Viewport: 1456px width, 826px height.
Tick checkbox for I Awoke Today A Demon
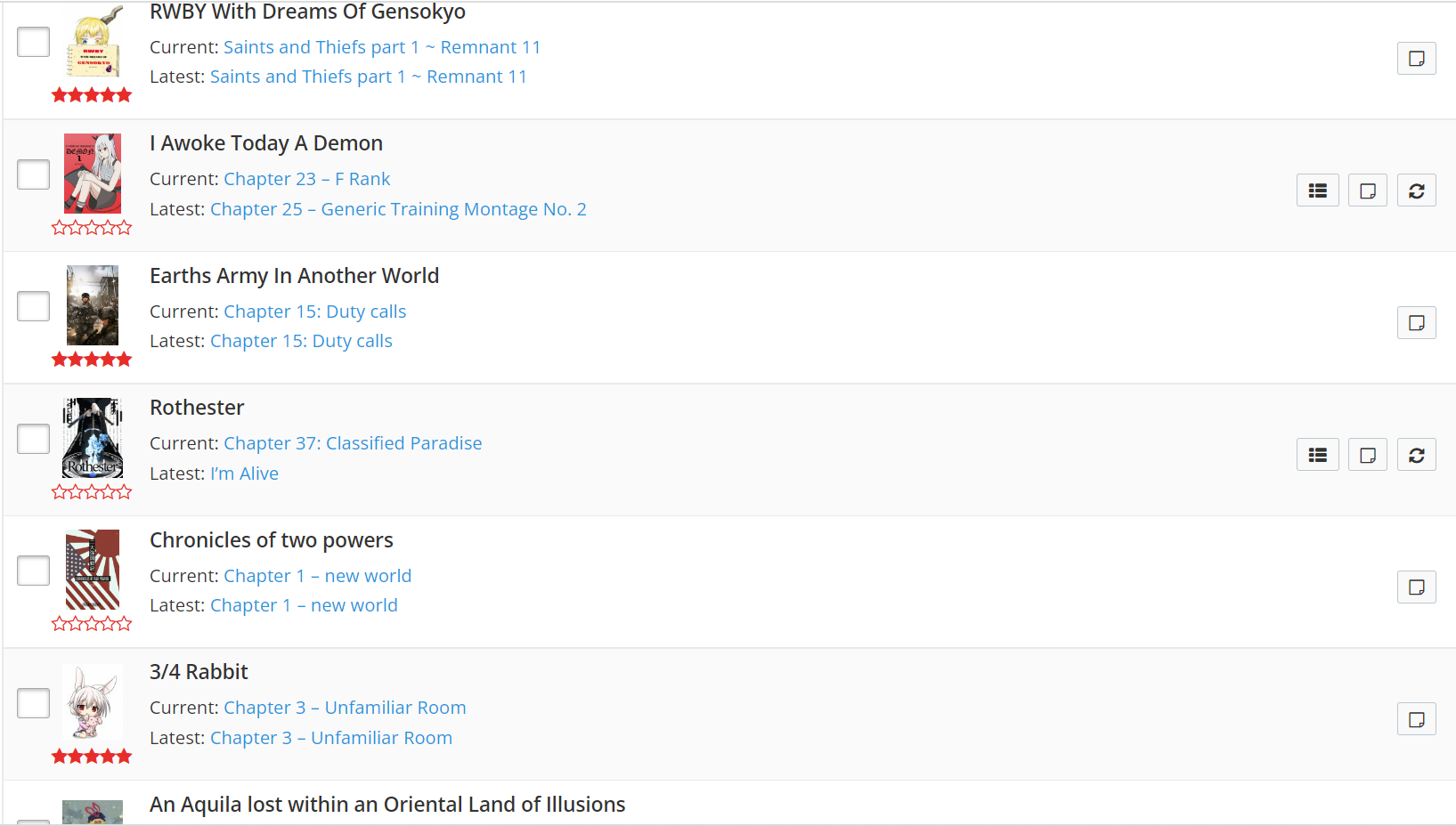tap(34, 174)
